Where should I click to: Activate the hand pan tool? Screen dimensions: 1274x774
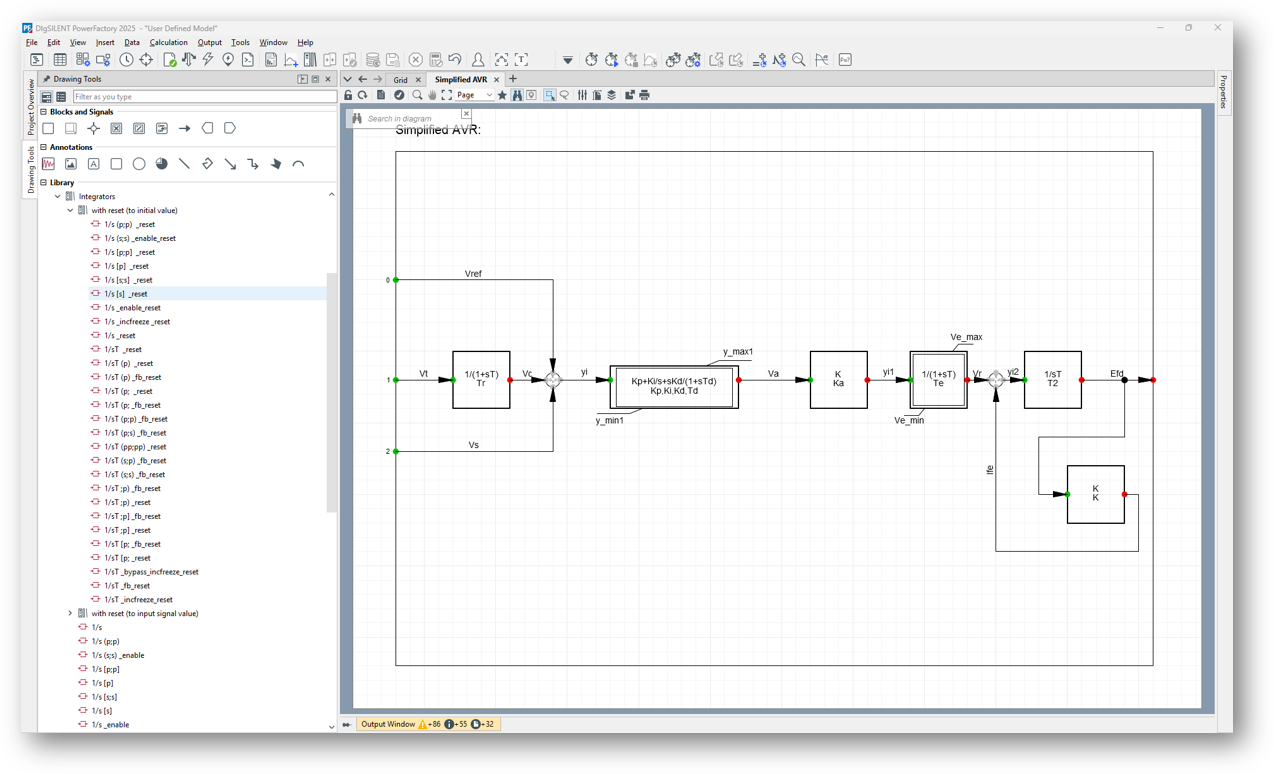point(432,95)
